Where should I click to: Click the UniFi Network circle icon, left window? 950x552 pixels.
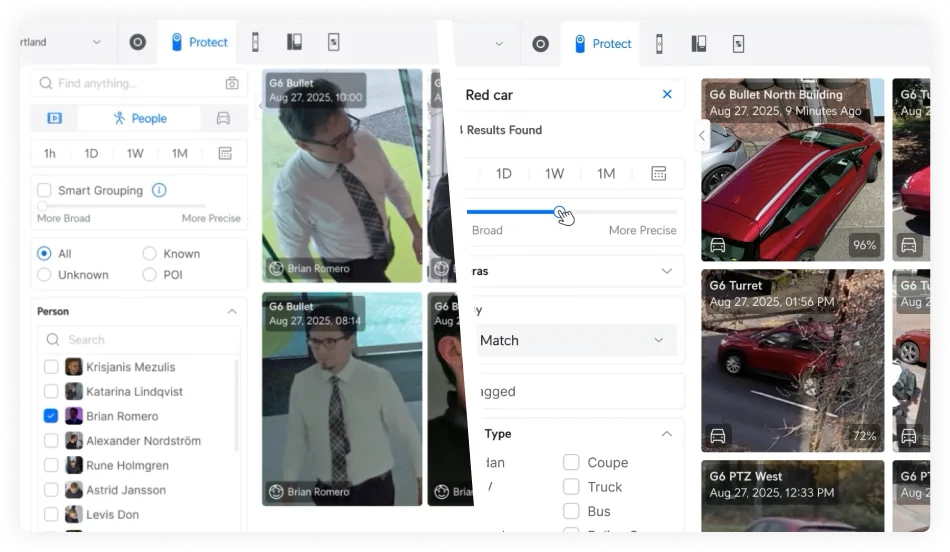coord(138,42)
